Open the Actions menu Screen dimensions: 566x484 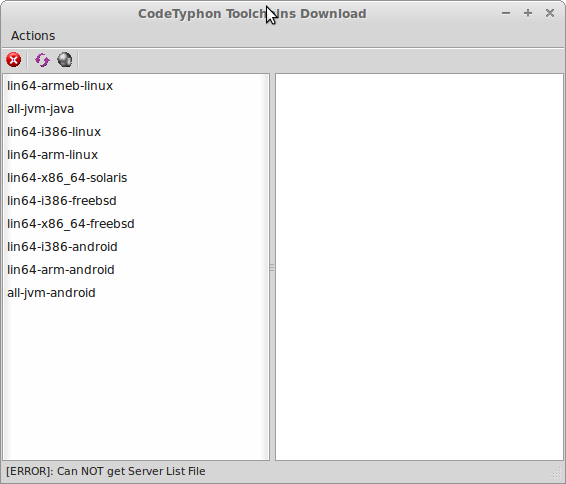33,36
